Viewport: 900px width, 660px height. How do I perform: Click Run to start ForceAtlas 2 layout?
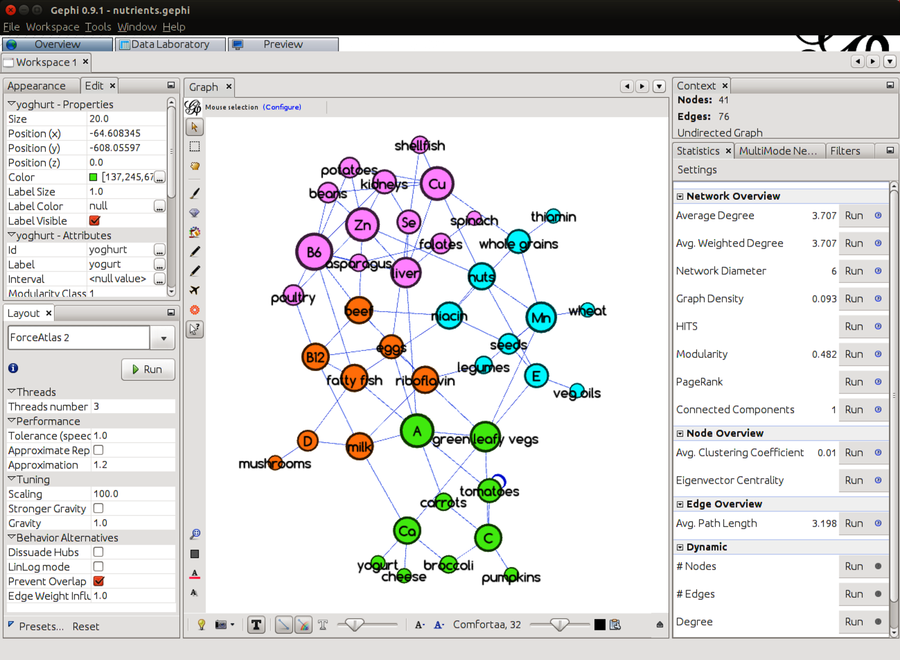[148, 368]
